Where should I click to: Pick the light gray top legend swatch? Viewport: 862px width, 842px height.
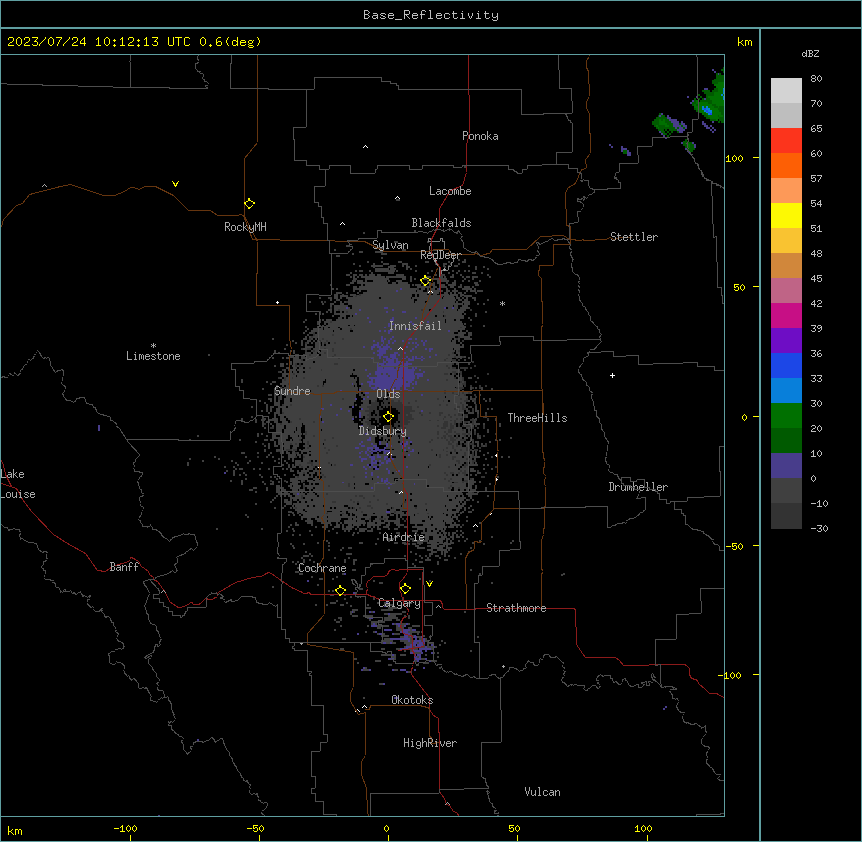pyautogui.click(x=786, y=90)
